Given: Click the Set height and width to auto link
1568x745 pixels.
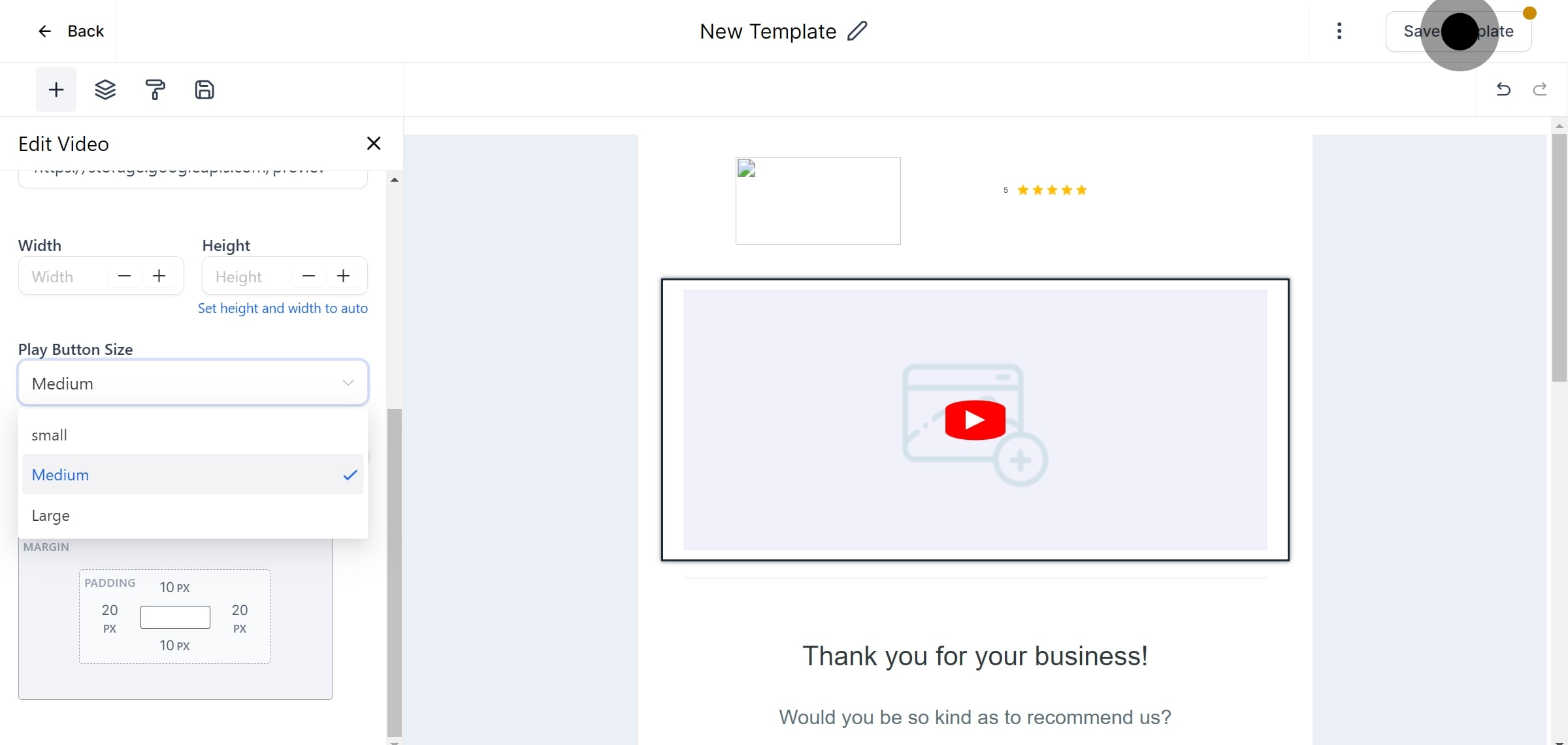Looking at the screenshot, I should click(283, 308).
